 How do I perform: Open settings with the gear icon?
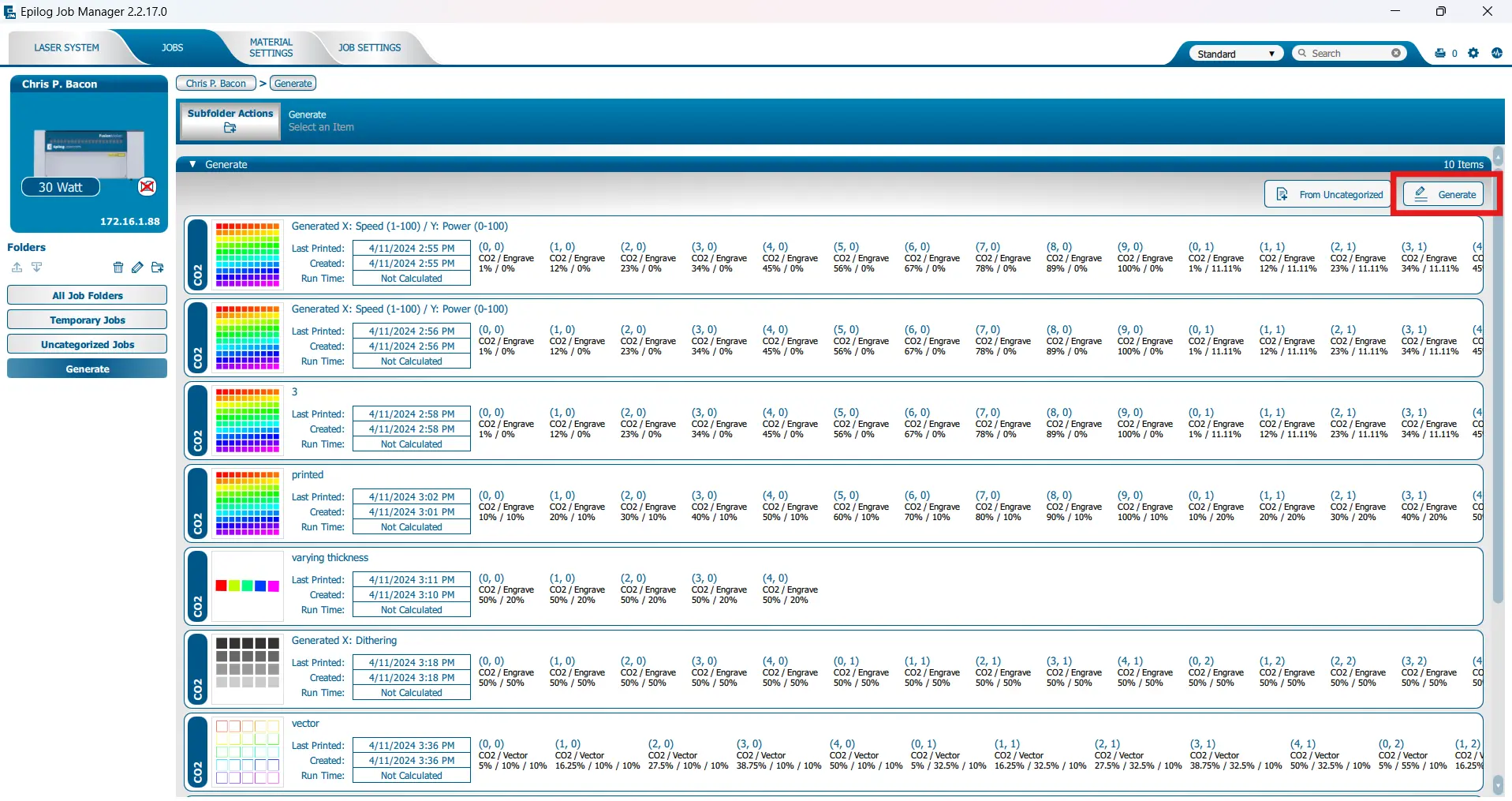click(1473, 53)
